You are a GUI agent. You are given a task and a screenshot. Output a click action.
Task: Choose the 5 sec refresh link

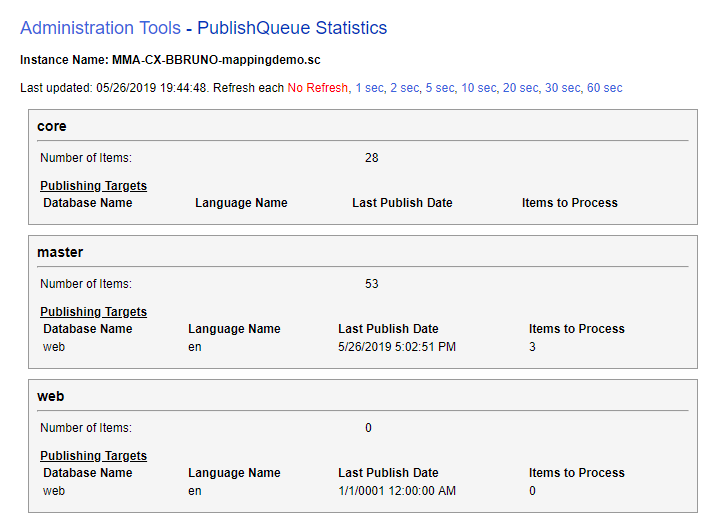[440, 88]
